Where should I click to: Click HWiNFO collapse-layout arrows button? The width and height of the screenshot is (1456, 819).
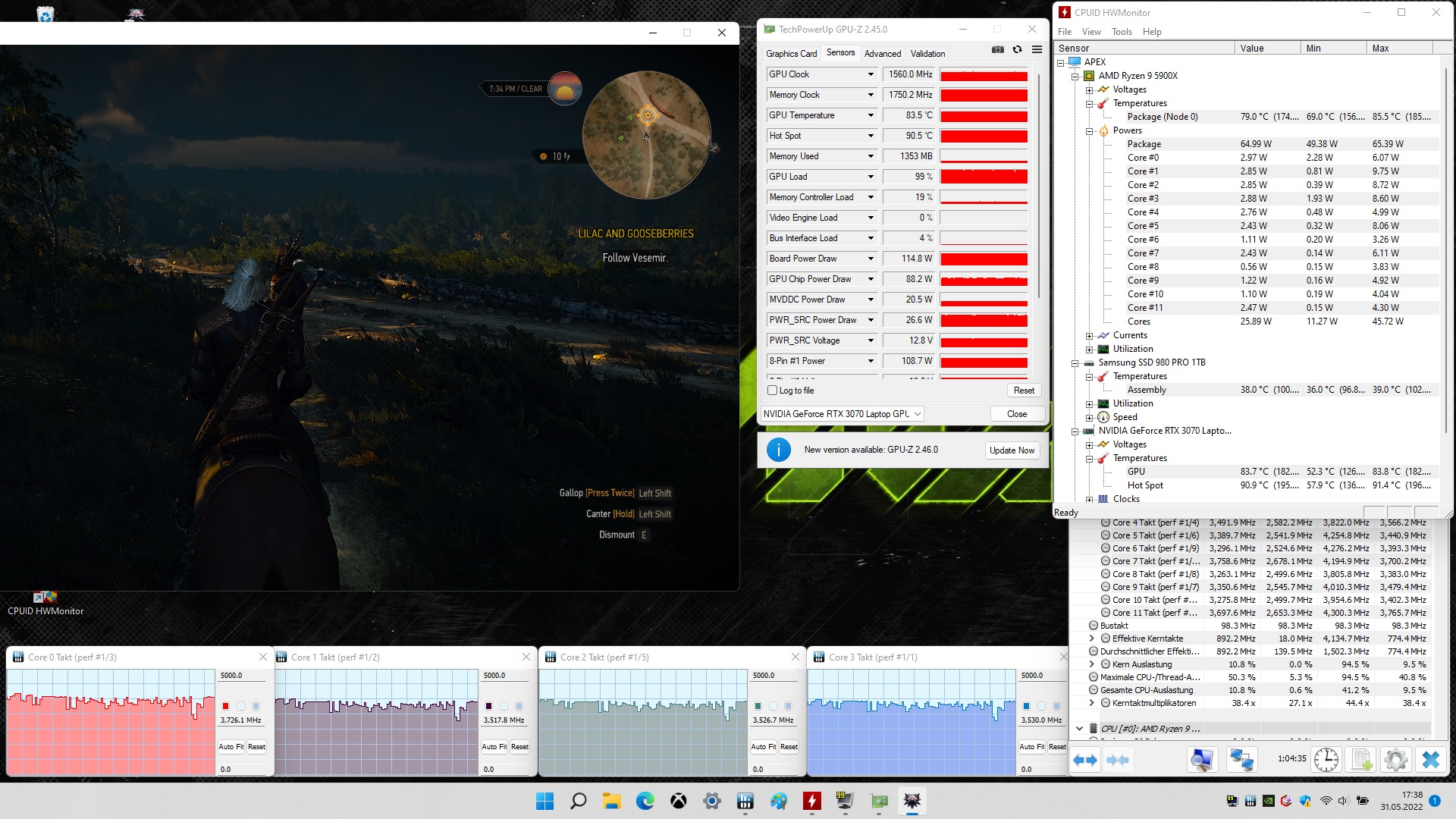[1118, 759]
